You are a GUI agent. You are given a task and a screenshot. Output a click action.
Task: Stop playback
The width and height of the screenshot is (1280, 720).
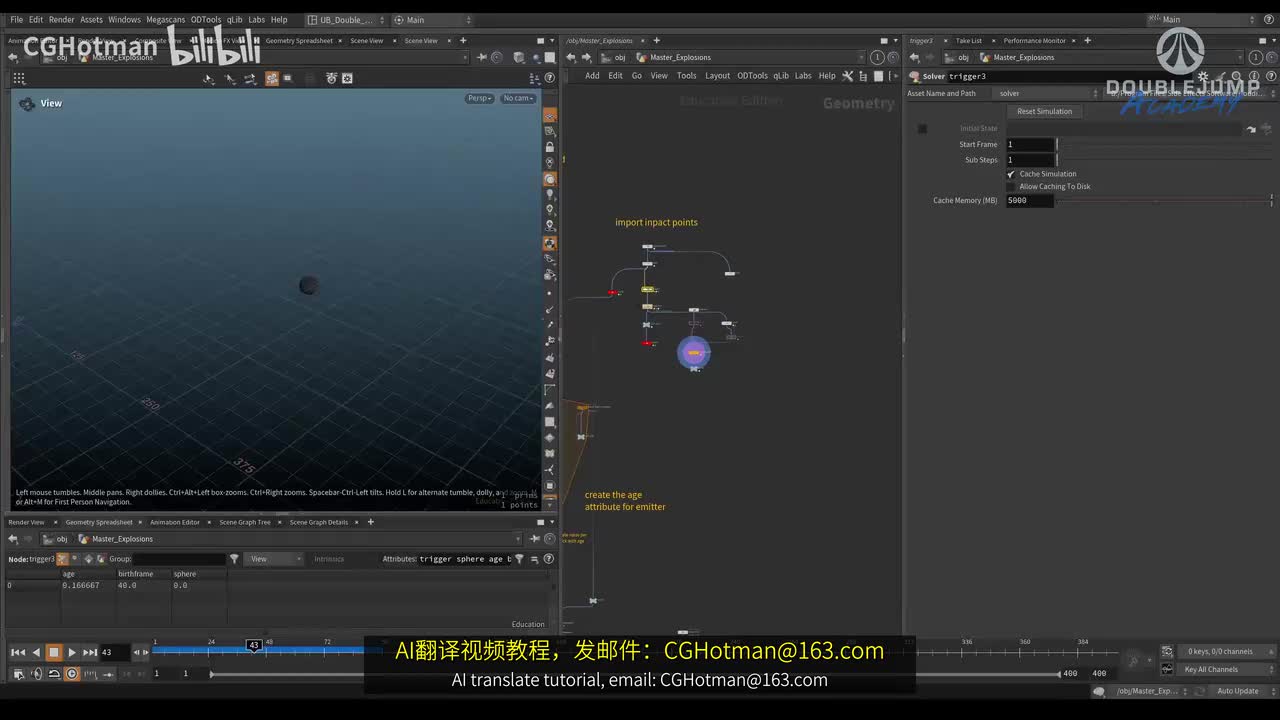point(54,652)
